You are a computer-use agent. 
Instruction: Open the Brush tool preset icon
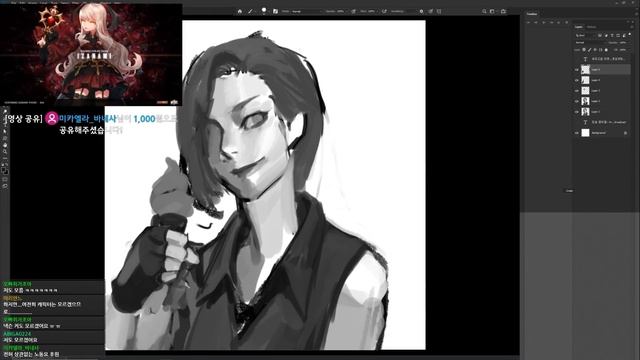click(250, 11)
